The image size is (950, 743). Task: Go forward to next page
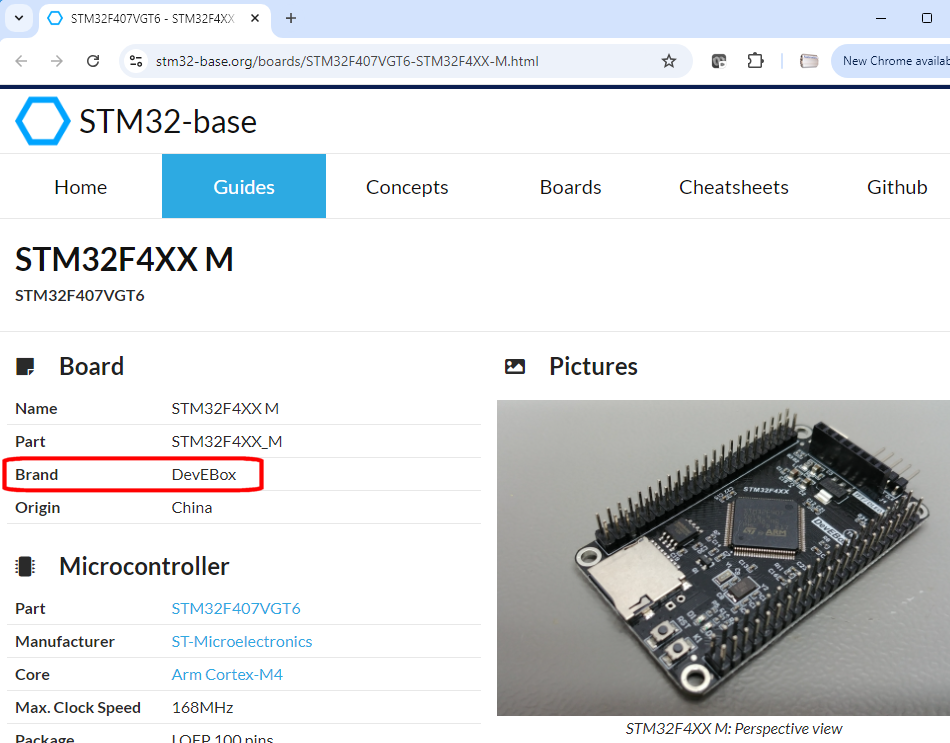point(57,61)
